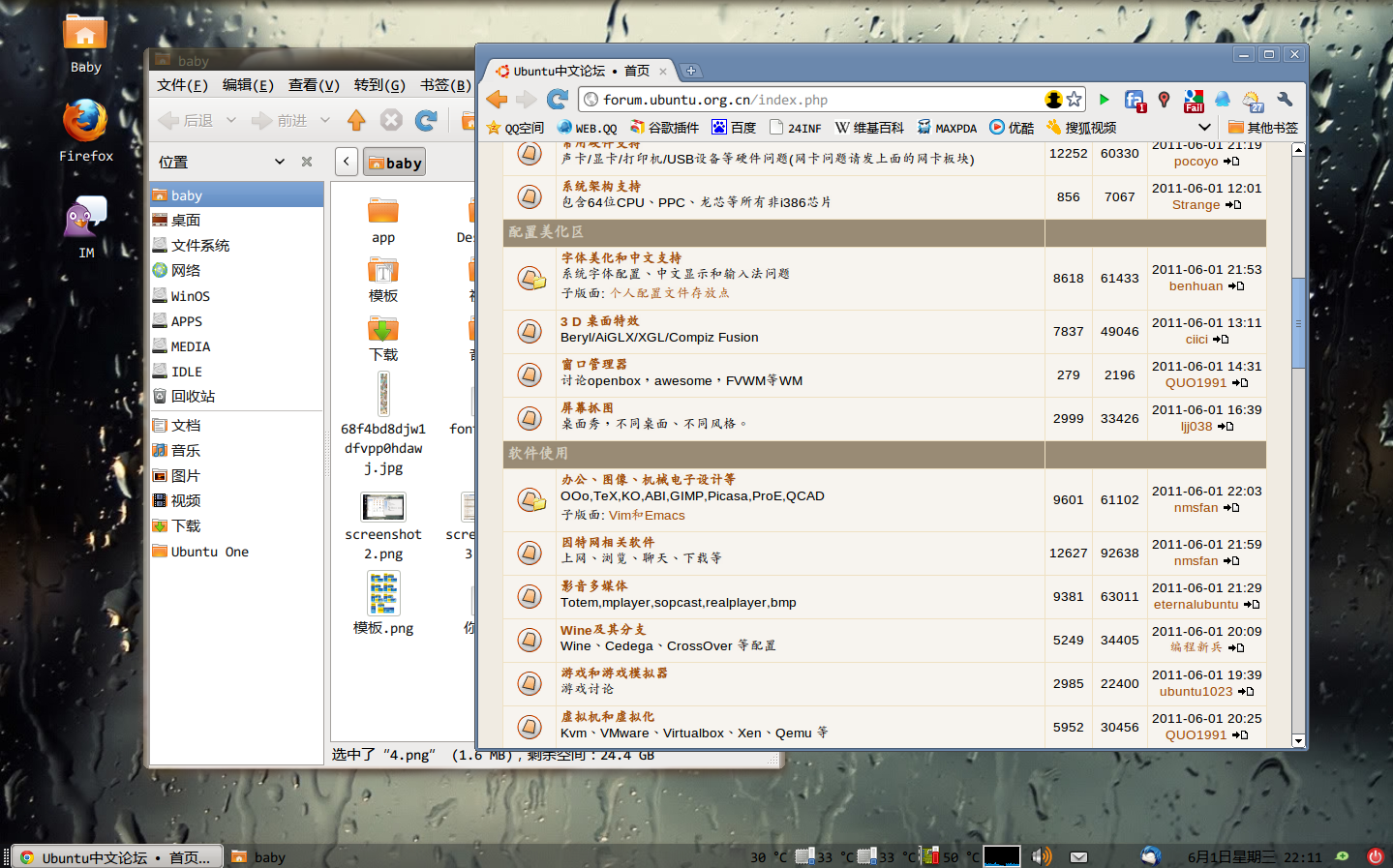Click the volume speaker tray icon
This screenshot has height=868, width=1393.
point(1042,856)
